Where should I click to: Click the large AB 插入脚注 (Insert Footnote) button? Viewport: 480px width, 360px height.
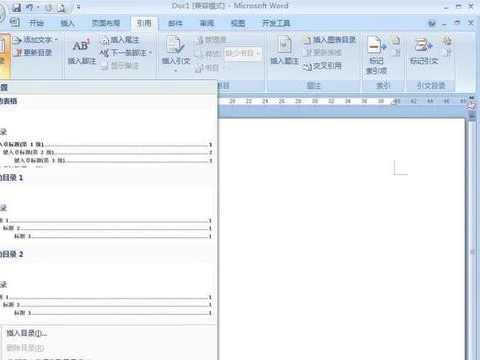pyautogui.click(x=82, y=51)
